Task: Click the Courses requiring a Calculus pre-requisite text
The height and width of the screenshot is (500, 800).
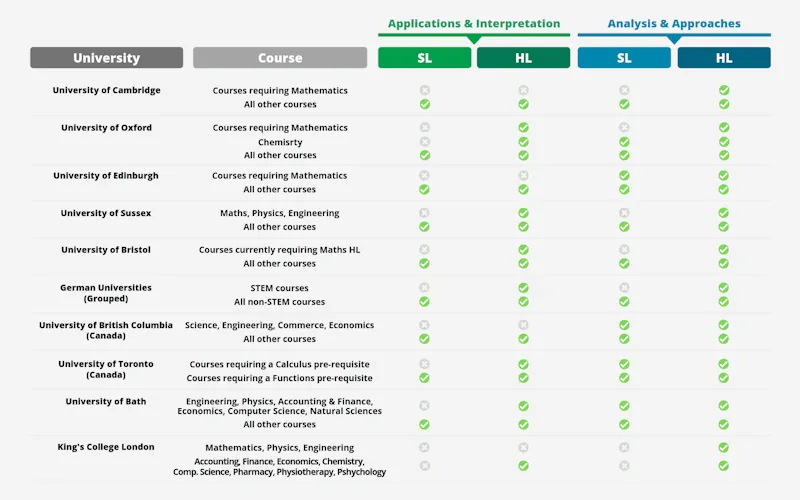Action: pyautogui.click(x=280, y=364)
